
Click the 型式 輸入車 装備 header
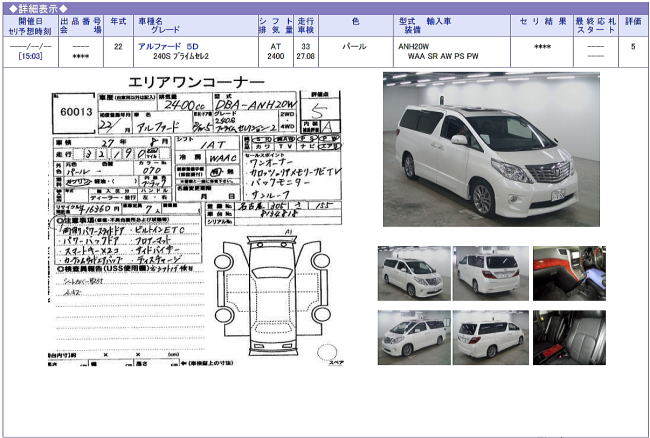tap(452, 26)
